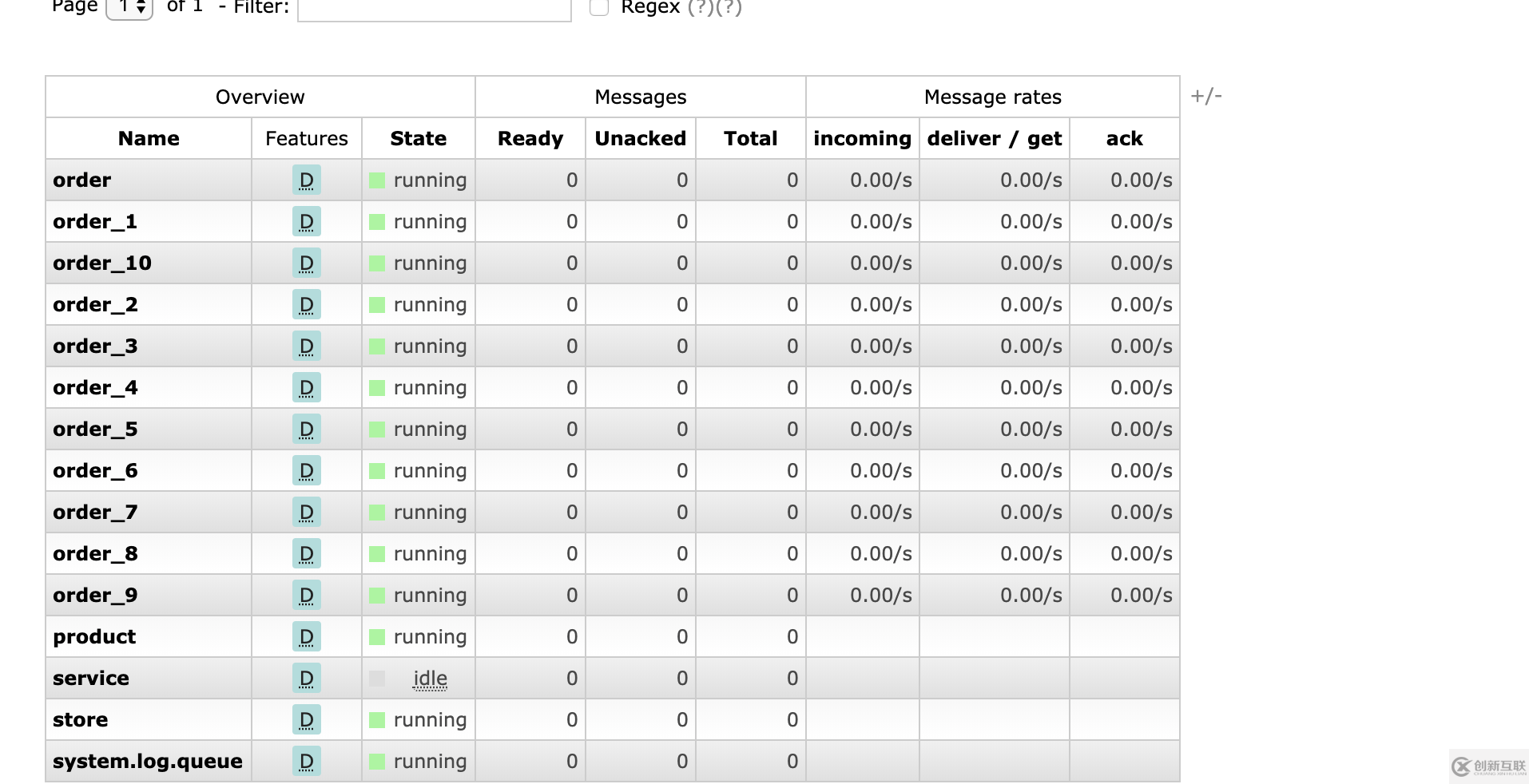Open the order_9 queue

click(95, 595)
